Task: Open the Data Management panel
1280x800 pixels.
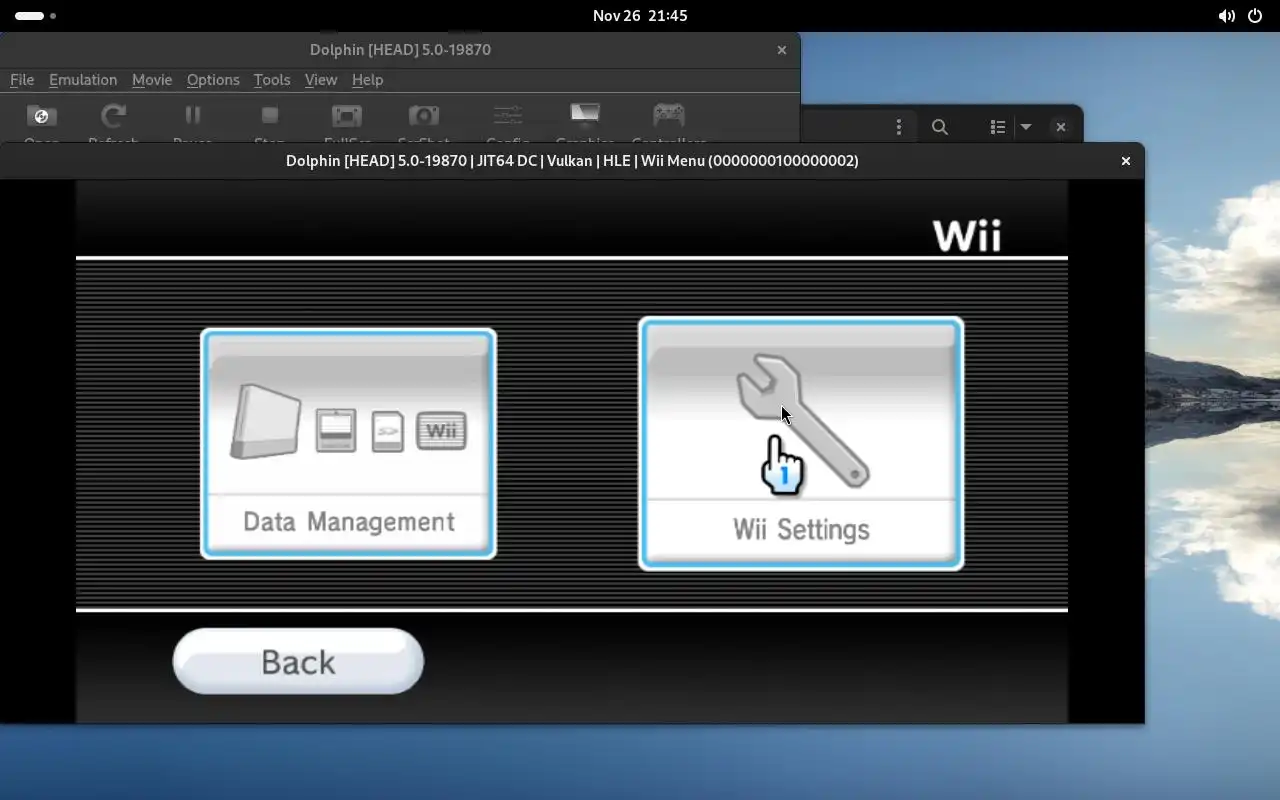Action: pyautogui.click(x=348, y=443)
